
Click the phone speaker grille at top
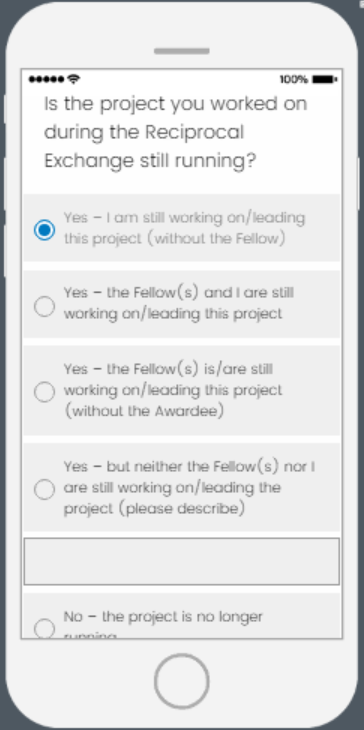(x=182, y=51)
